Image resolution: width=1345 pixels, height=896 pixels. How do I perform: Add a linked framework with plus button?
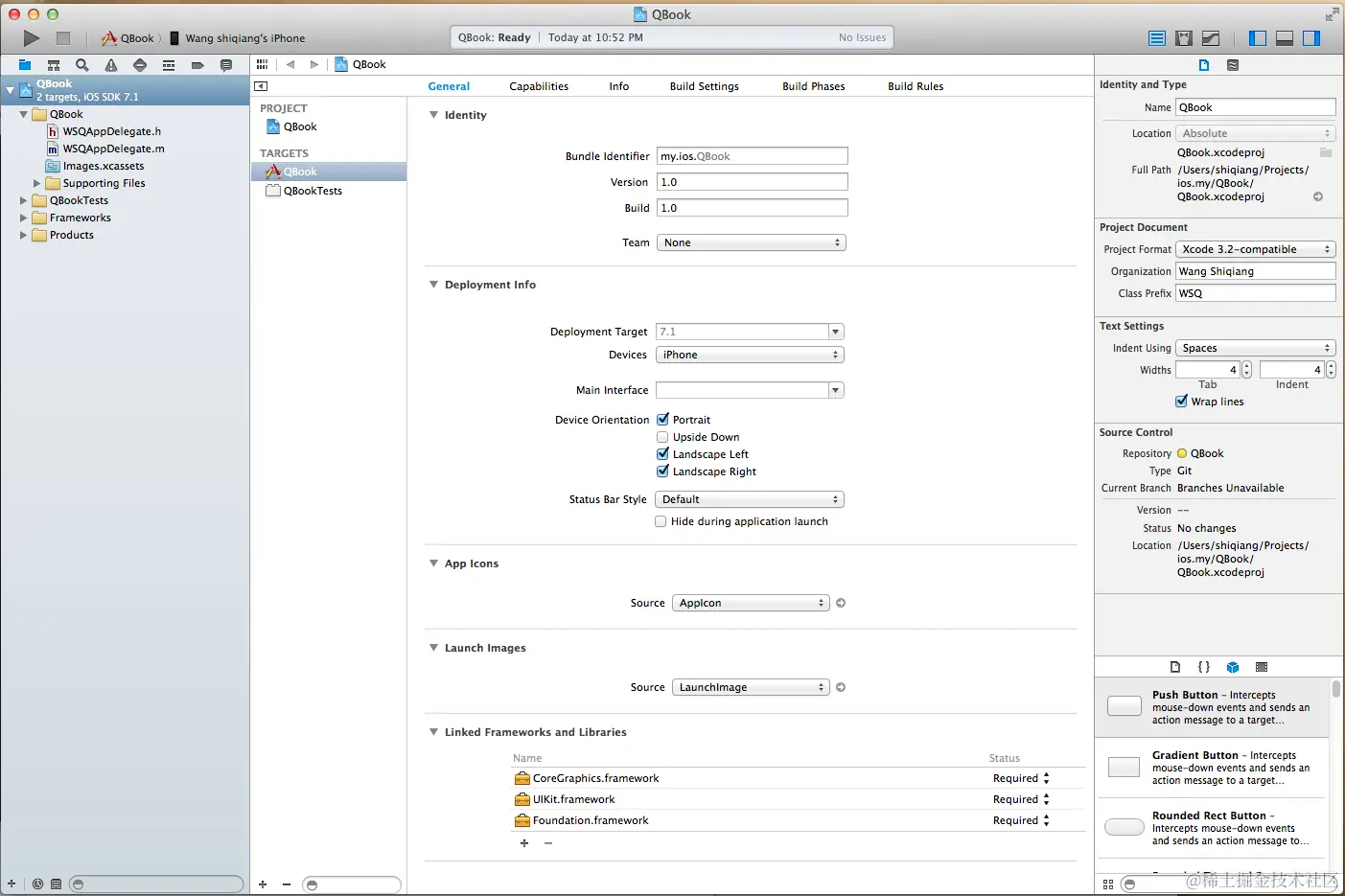[x=524, y=843]
